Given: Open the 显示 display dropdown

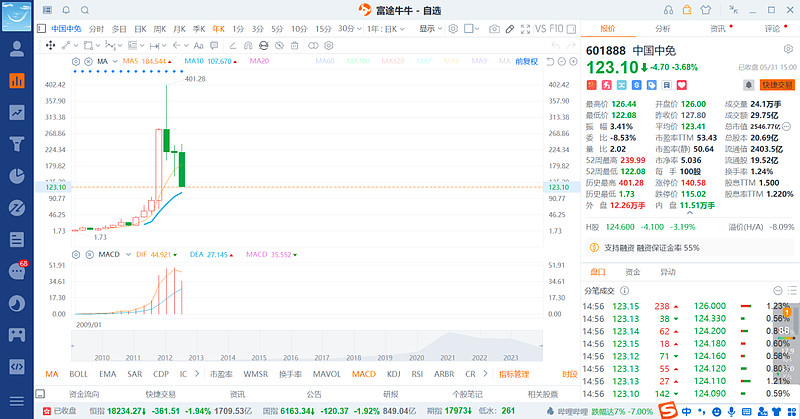Looking at the screenshot, I should tap(431, 29).
